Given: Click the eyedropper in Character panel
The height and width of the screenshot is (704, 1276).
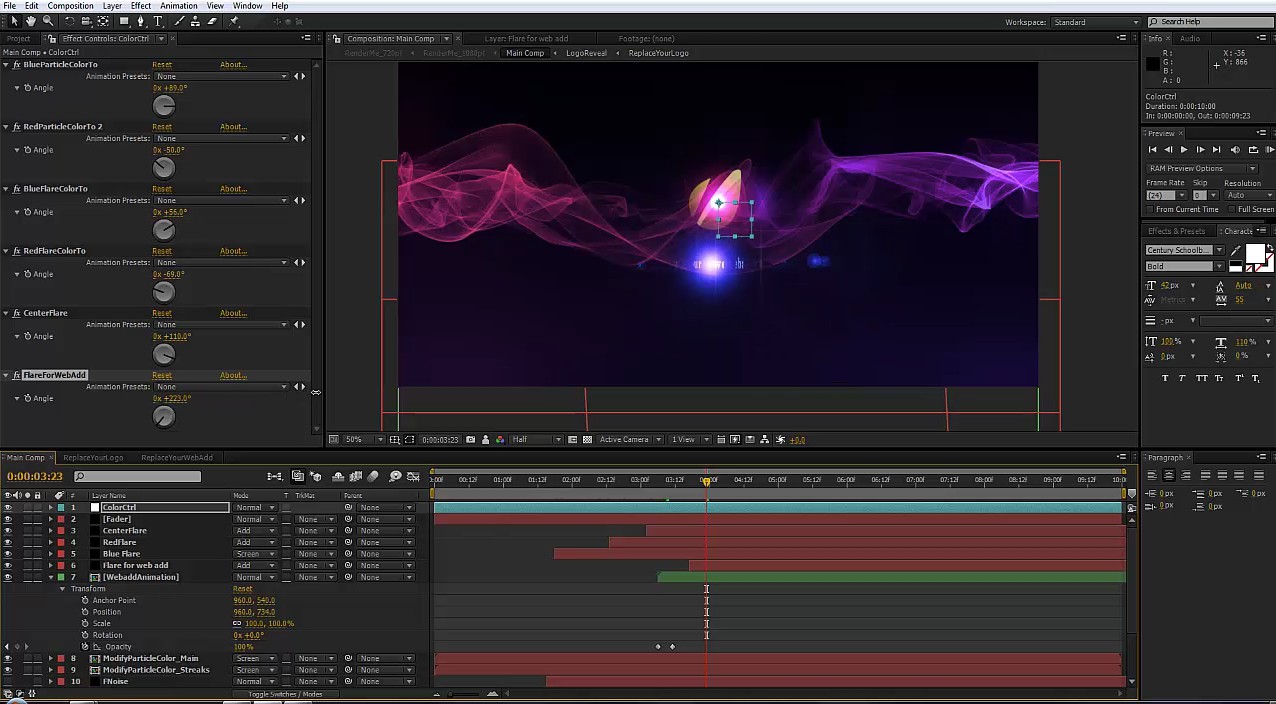Looking at the screenshot, I should [1236, 251].
